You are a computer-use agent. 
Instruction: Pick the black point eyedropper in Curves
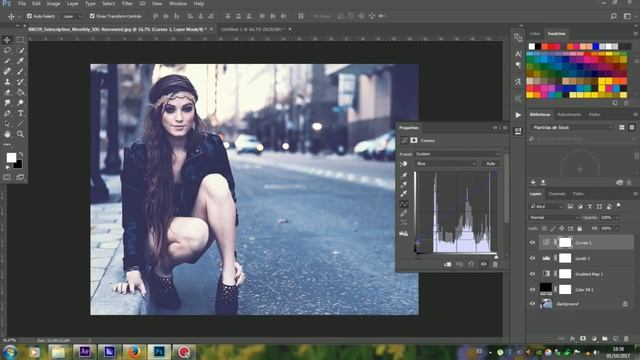pos(404,175)
